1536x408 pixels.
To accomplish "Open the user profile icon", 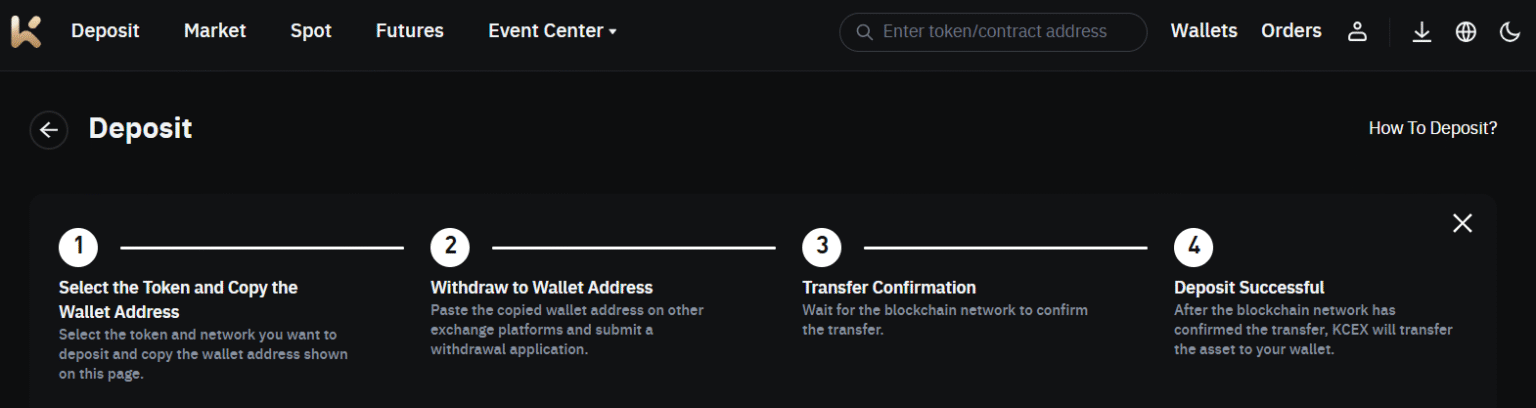I will (x=1357, y=31).
